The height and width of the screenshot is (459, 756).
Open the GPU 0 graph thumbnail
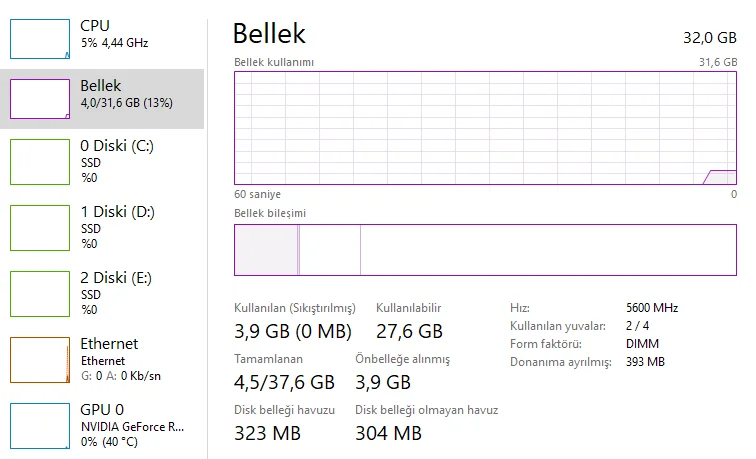click(x=40, y=425)
